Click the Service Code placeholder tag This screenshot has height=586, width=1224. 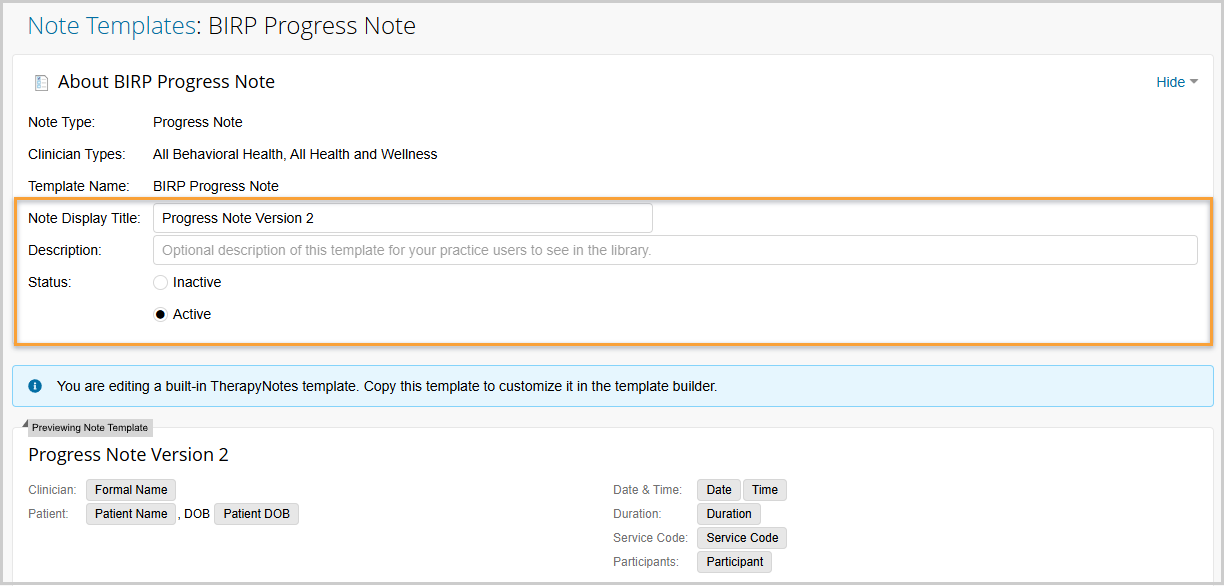(742, 538)
